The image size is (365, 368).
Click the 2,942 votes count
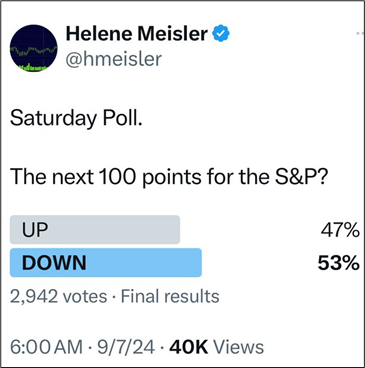(58, 296)
